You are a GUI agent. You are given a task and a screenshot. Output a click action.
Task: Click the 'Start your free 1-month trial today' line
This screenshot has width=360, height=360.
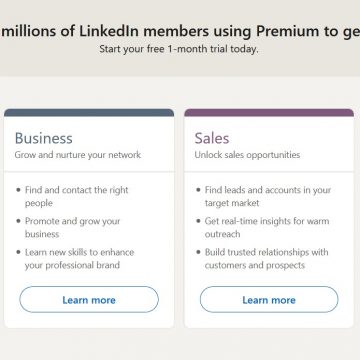click(x=179, y=49)
